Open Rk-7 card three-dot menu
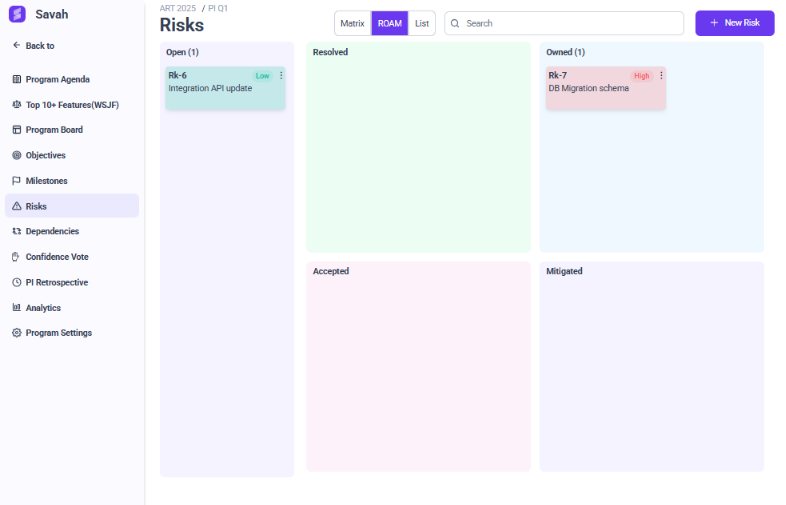This screenshot has width=786, height=505. [661, 75]
